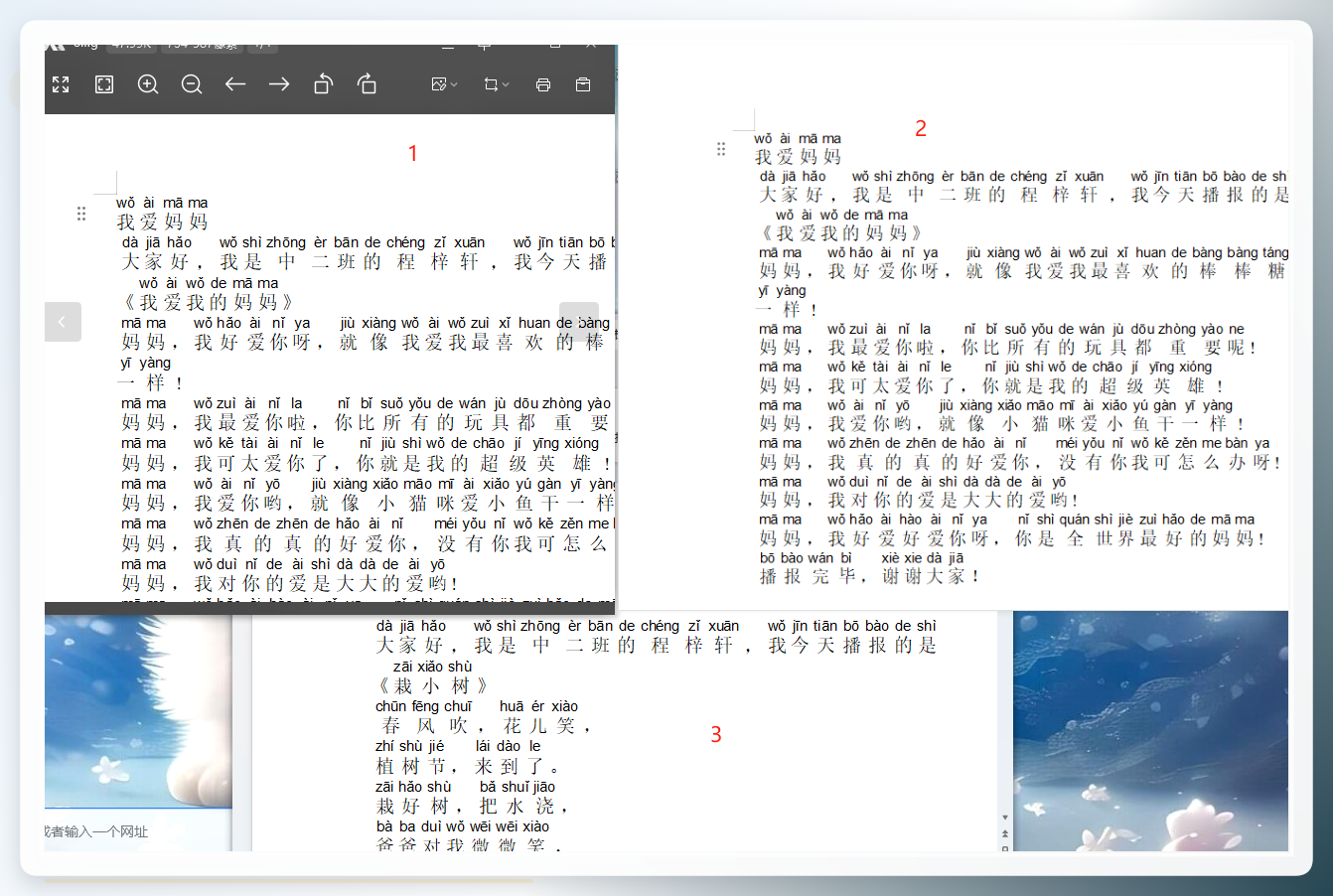Zoom in using the magnifier plus icon
The width and height of the screenshot is (1333, 896).
[x=148, y=84]
